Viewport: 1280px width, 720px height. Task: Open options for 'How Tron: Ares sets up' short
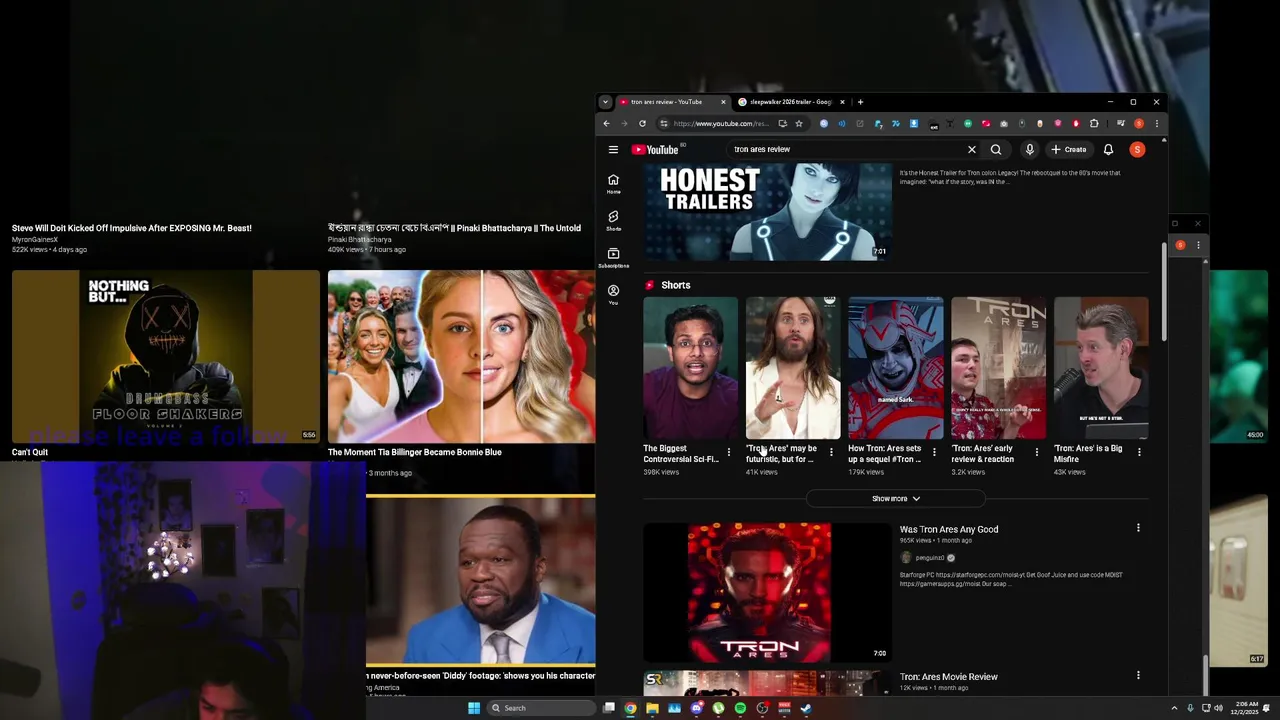pyautogui.click(x=934, y=453)
